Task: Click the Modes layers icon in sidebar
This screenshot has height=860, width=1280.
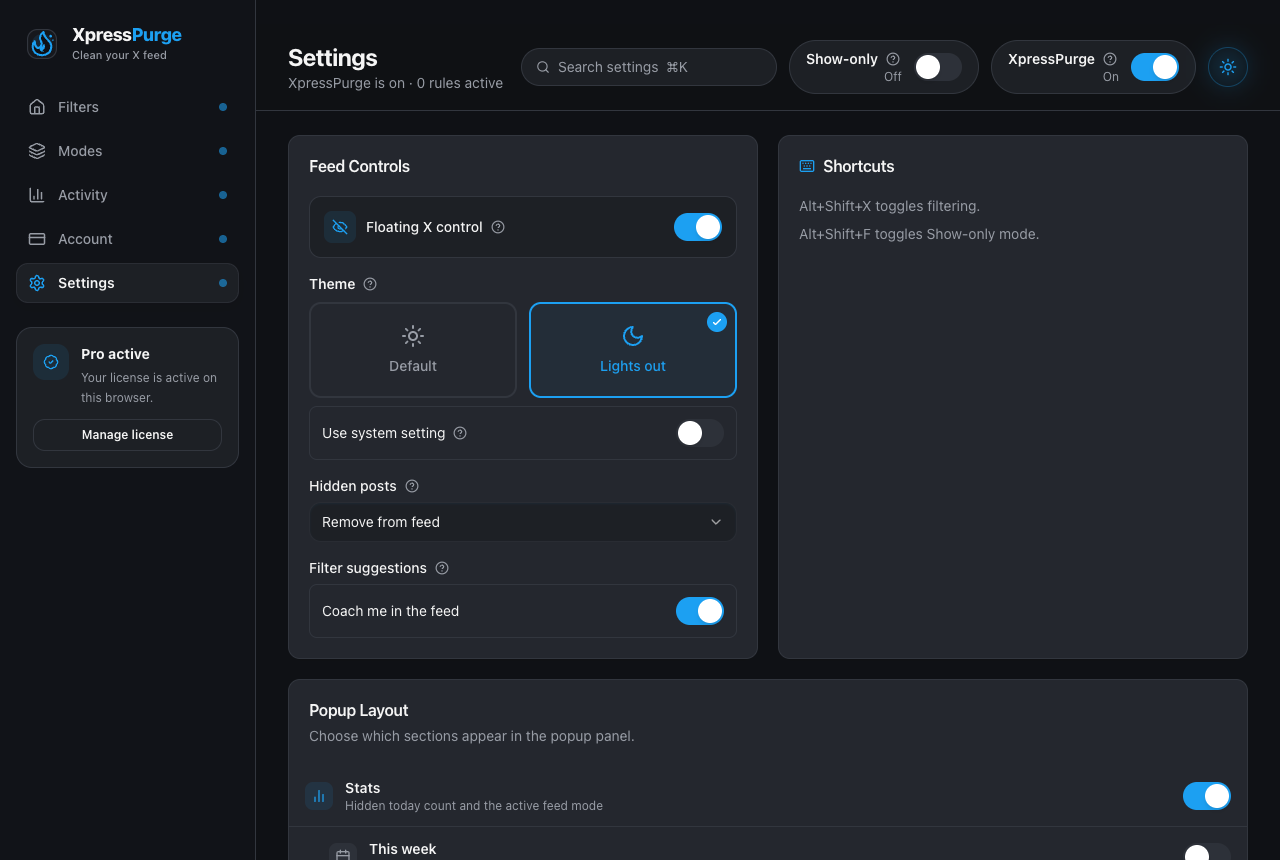Action: click(37, 151)
